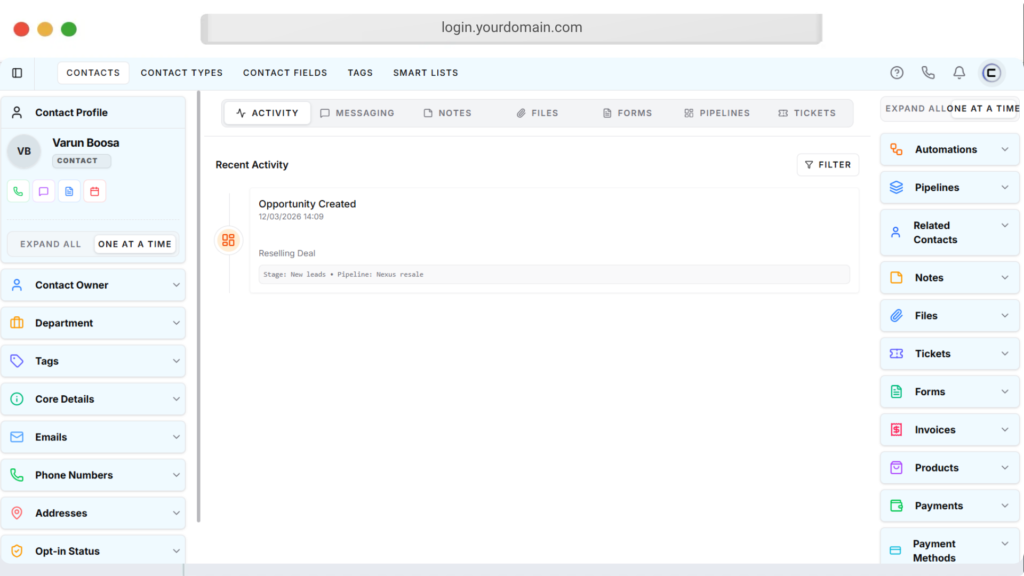Toggle the sidebar collapse icon at top left
The image size is (1024, 576).
click(x=17, y=73)
